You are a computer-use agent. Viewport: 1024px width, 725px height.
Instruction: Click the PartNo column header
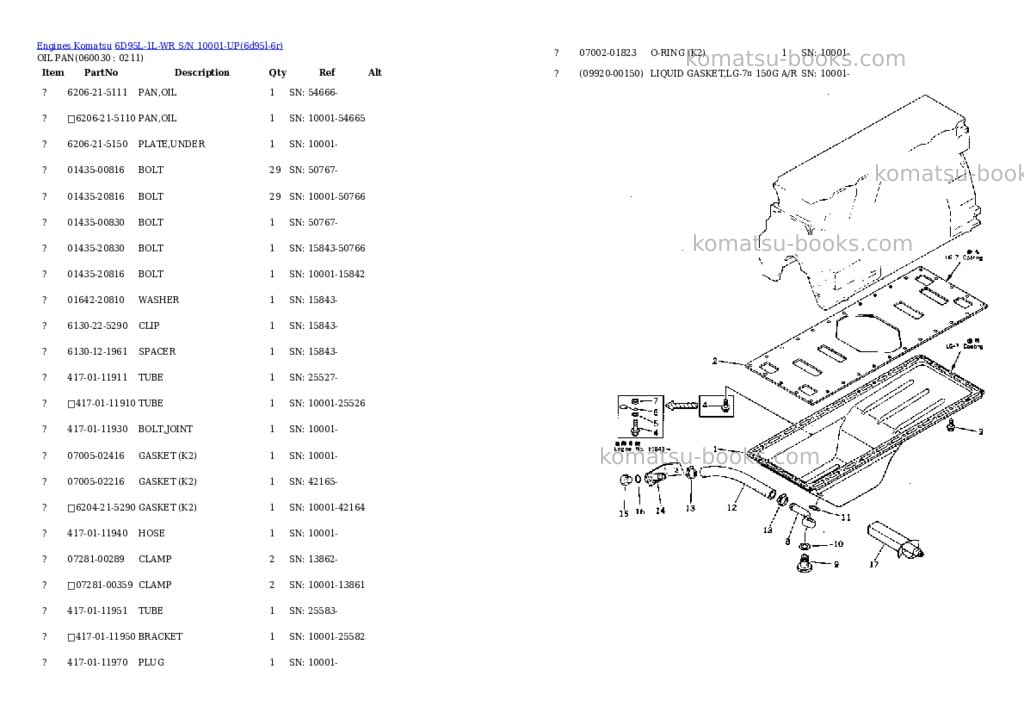101,72
